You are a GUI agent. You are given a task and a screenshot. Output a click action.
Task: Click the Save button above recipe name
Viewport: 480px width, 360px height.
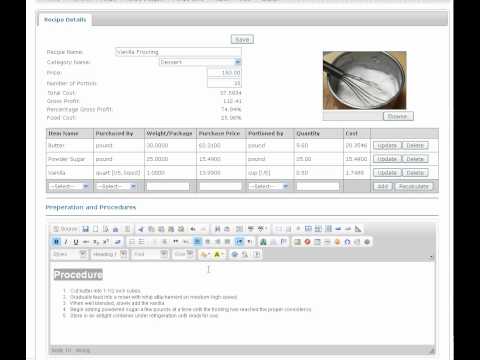click(242, 39)
